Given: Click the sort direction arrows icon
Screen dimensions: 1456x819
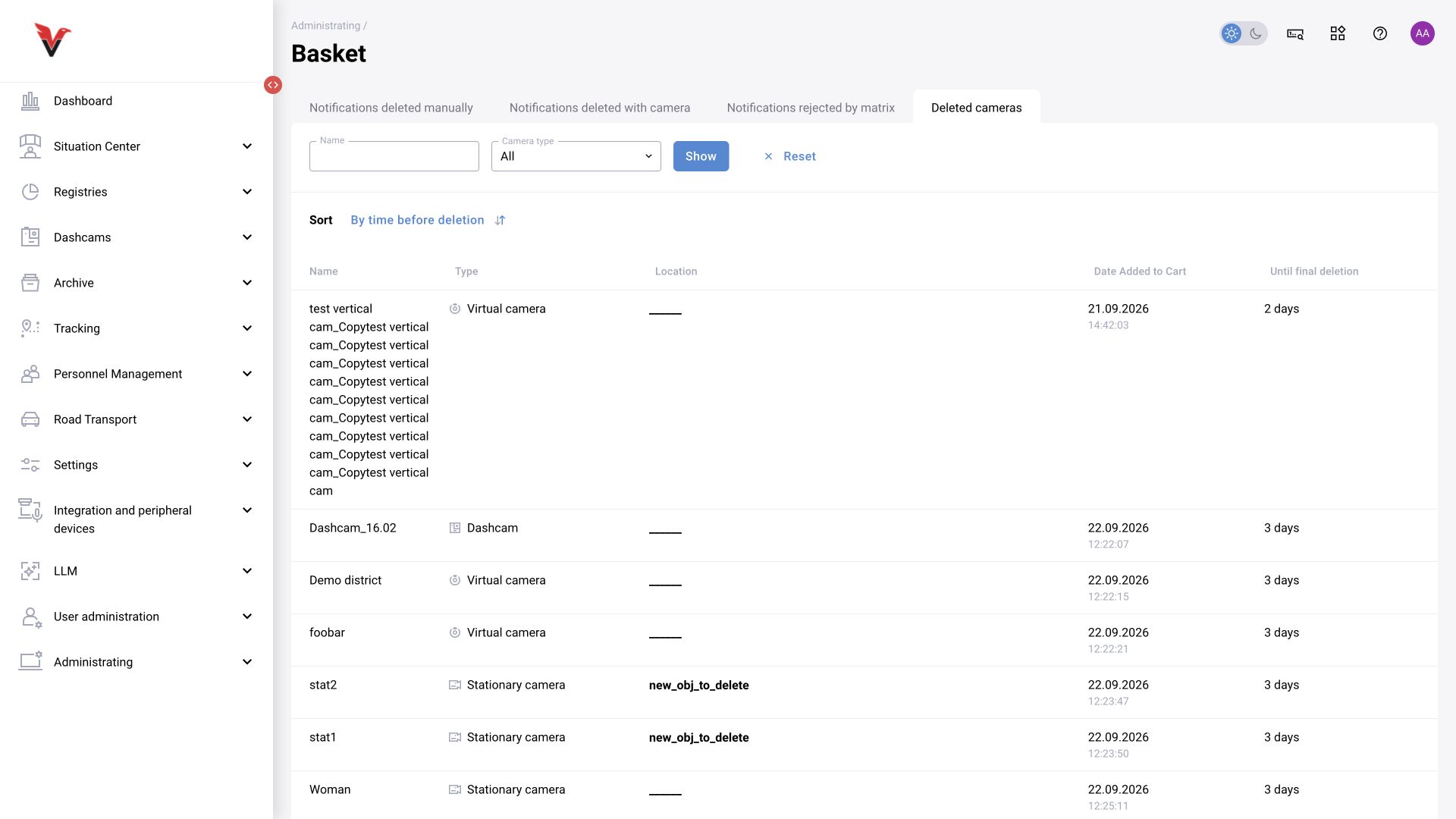Looking at the screenshot, I should [x=500, y=220].
